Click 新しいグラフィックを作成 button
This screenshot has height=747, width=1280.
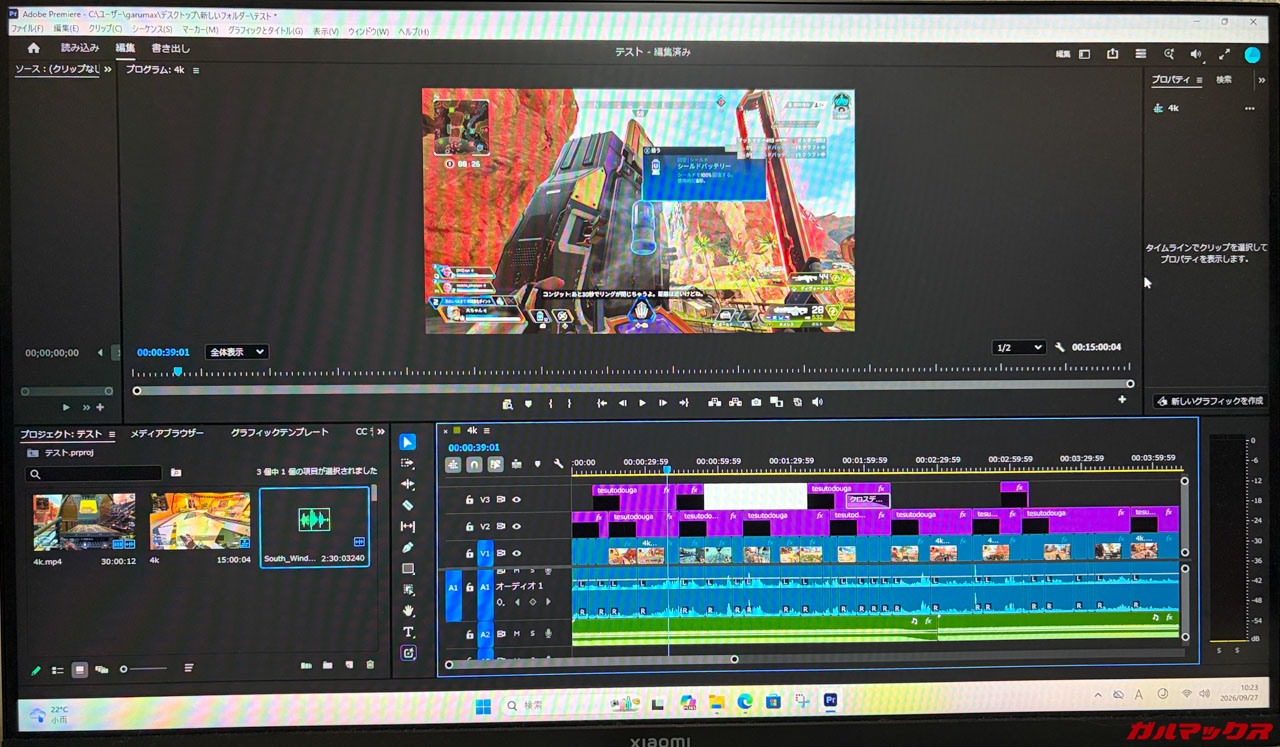click(x=1209, y=400)
